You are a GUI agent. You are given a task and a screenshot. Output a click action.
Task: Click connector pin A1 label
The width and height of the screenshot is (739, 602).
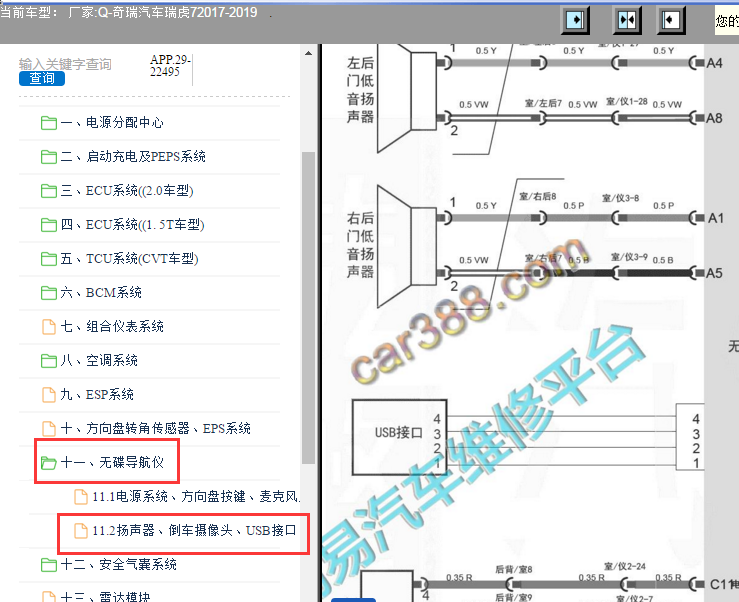point(715,218)
